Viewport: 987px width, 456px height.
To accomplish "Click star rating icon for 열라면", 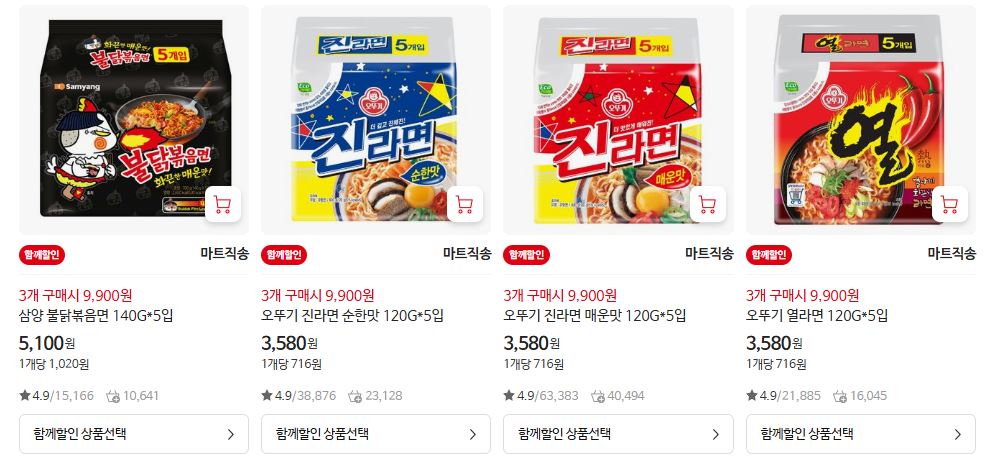I will (x=752, y=396).
